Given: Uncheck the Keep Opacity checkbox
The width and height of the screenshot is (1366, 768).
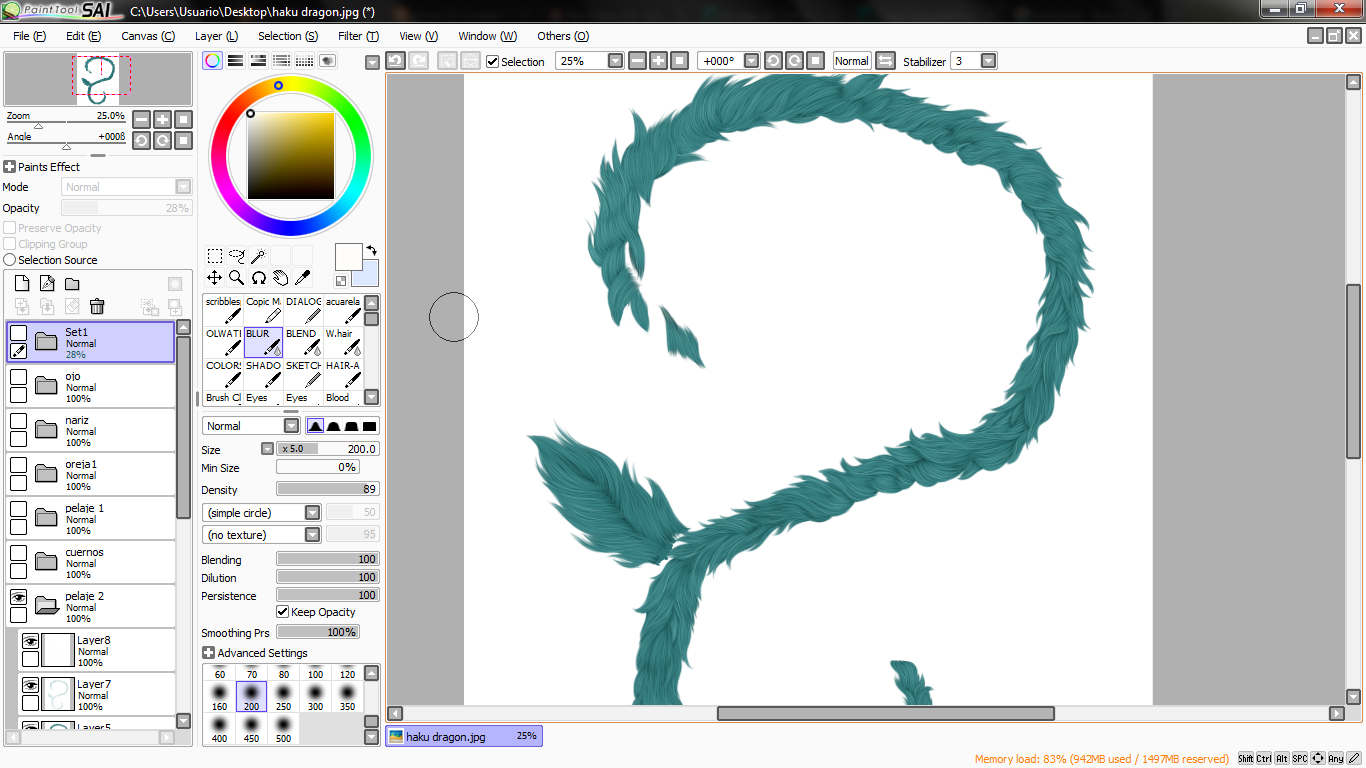Looking at the screenshot, I should (x=283, y=612).
